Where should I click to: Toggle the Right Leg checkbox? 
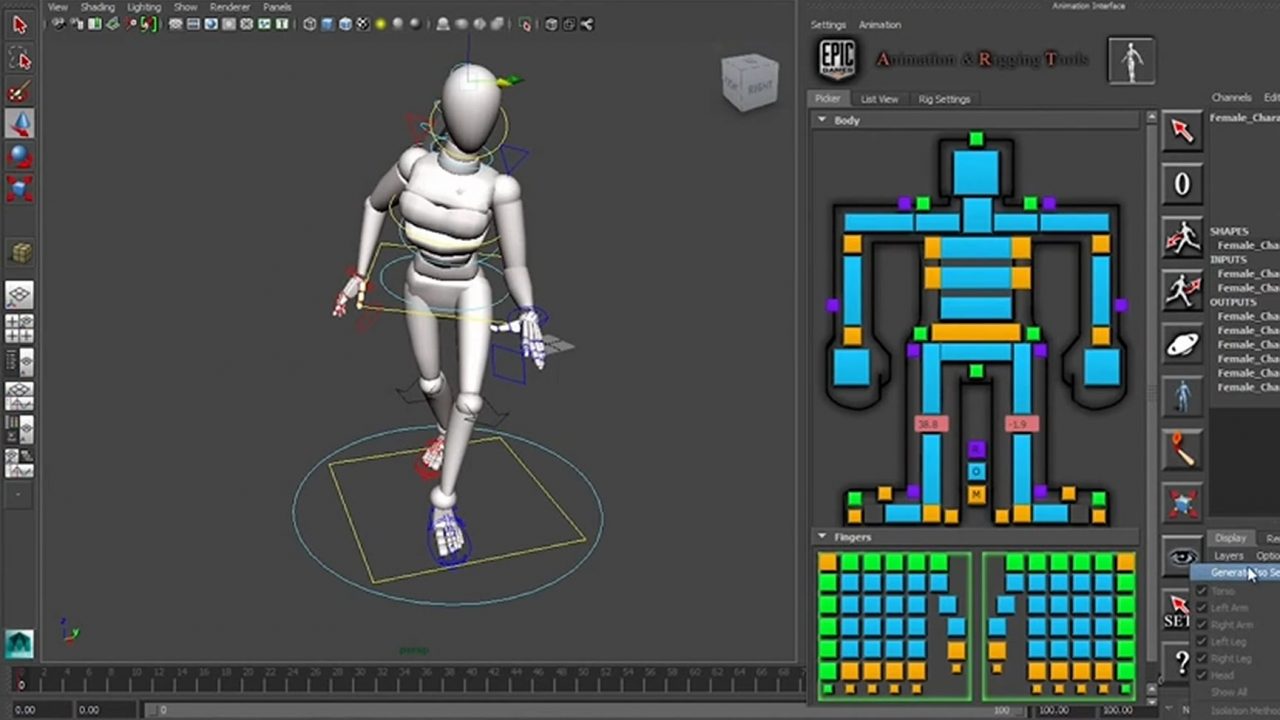click(x=1202, y=659)
